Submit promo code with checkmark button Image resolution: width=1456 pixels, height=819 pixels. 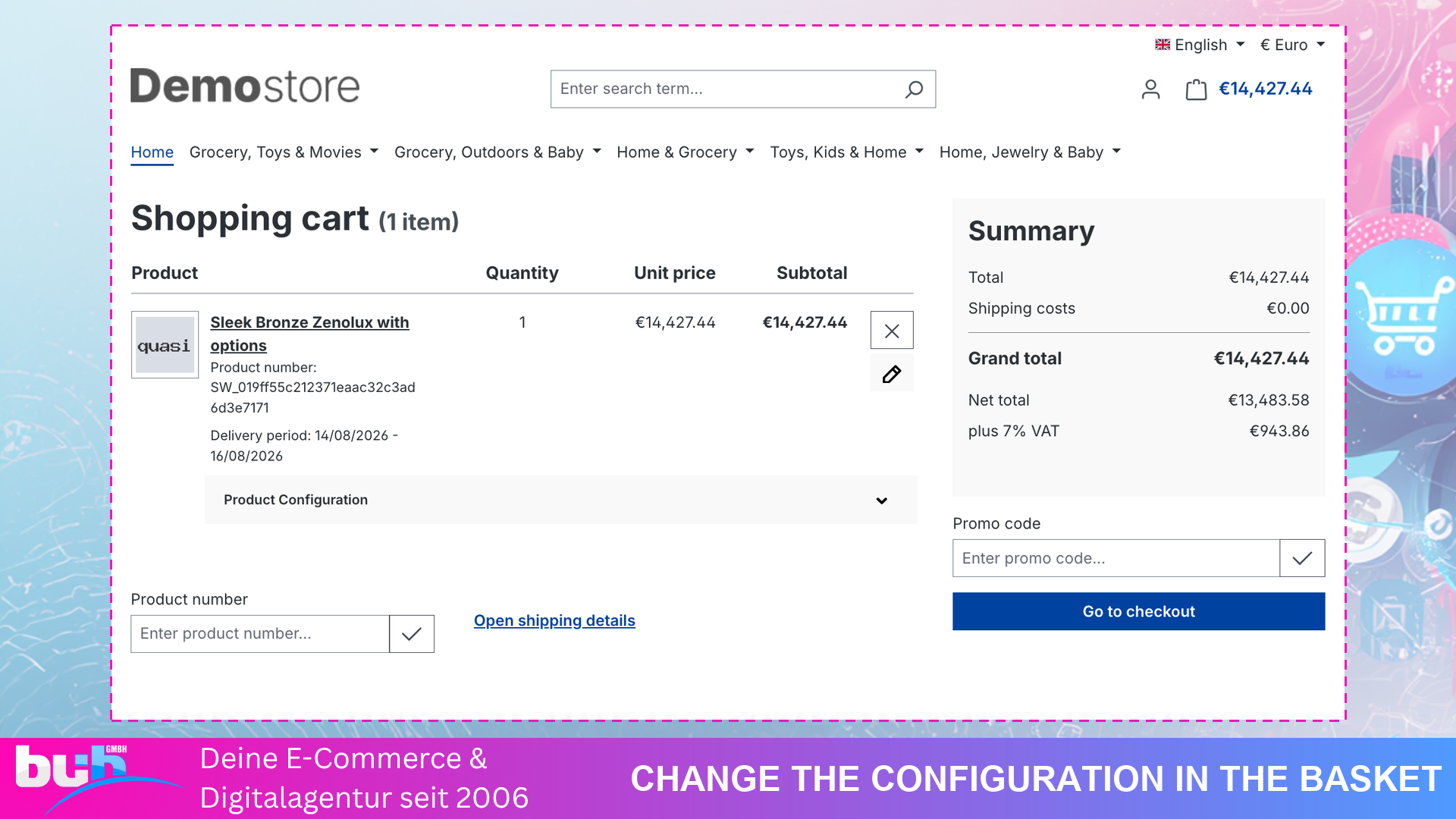(1302, 558)
